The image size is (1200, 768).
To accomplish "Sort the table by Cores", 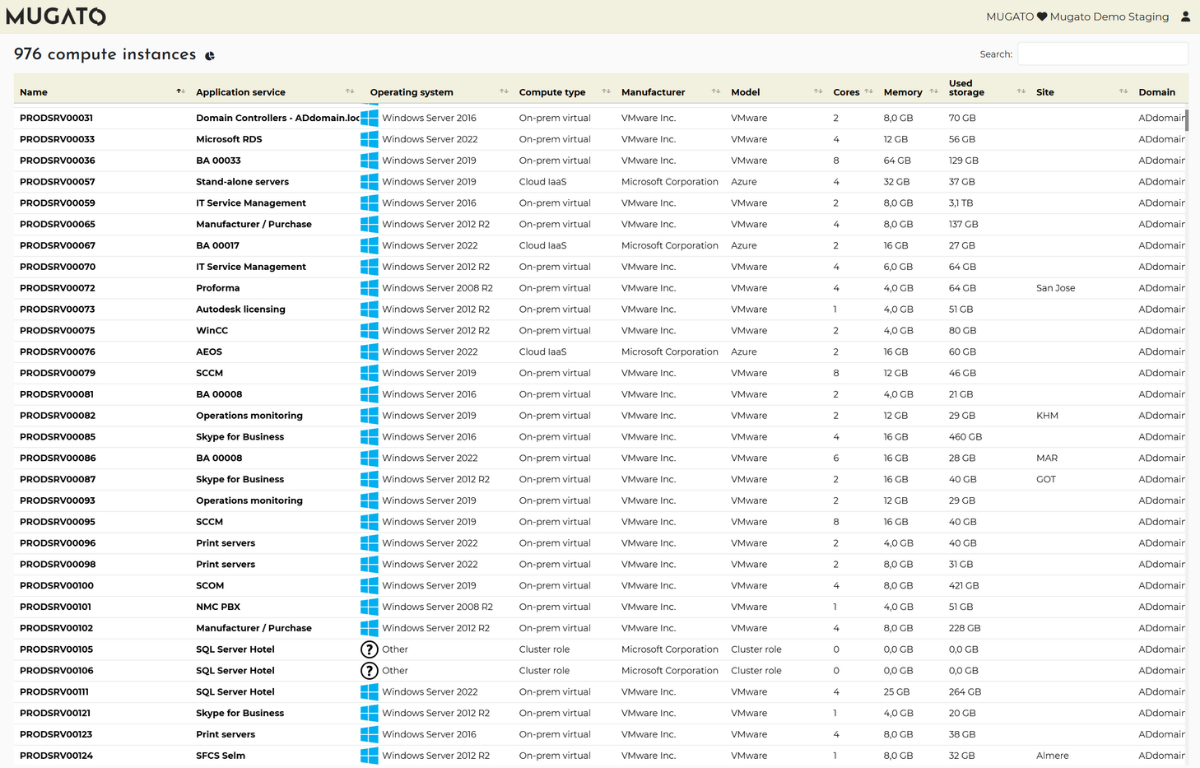I will pos(846,92).
